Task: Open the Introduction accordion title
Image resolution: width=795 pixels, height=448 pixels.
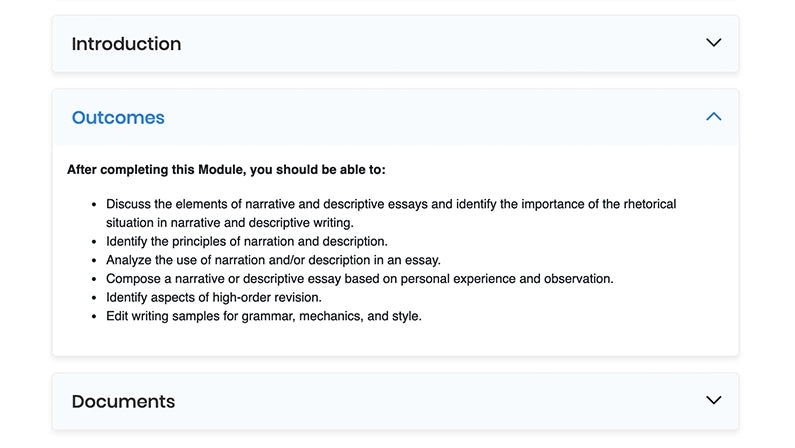Action: [x=126, y=44]
